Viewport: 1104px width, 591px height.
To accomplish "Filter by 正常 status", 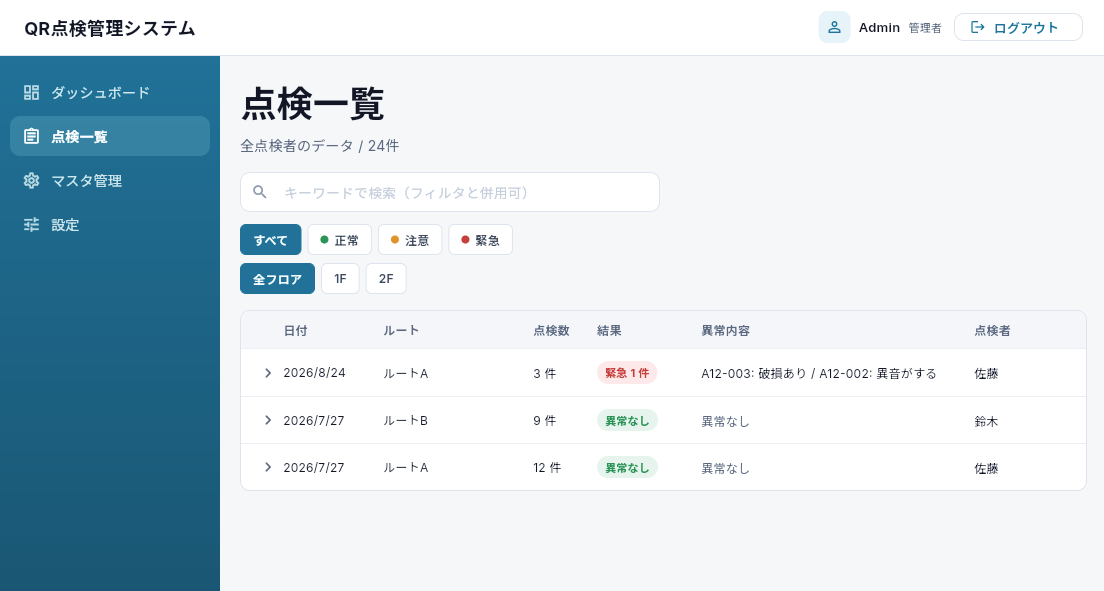I will 339,239.
